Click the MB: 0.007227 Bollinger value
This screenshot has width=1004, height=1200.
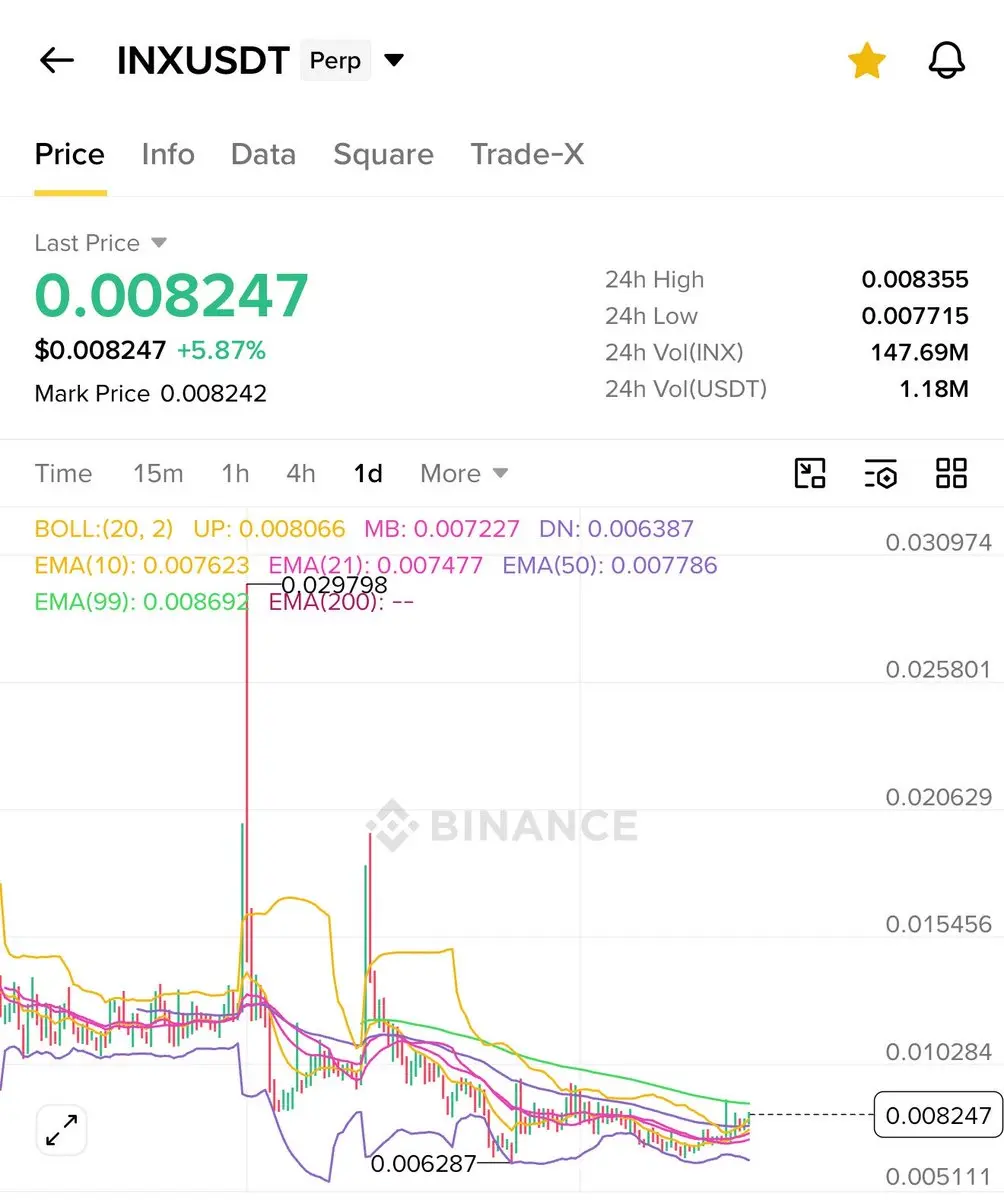tap(442, 529)
